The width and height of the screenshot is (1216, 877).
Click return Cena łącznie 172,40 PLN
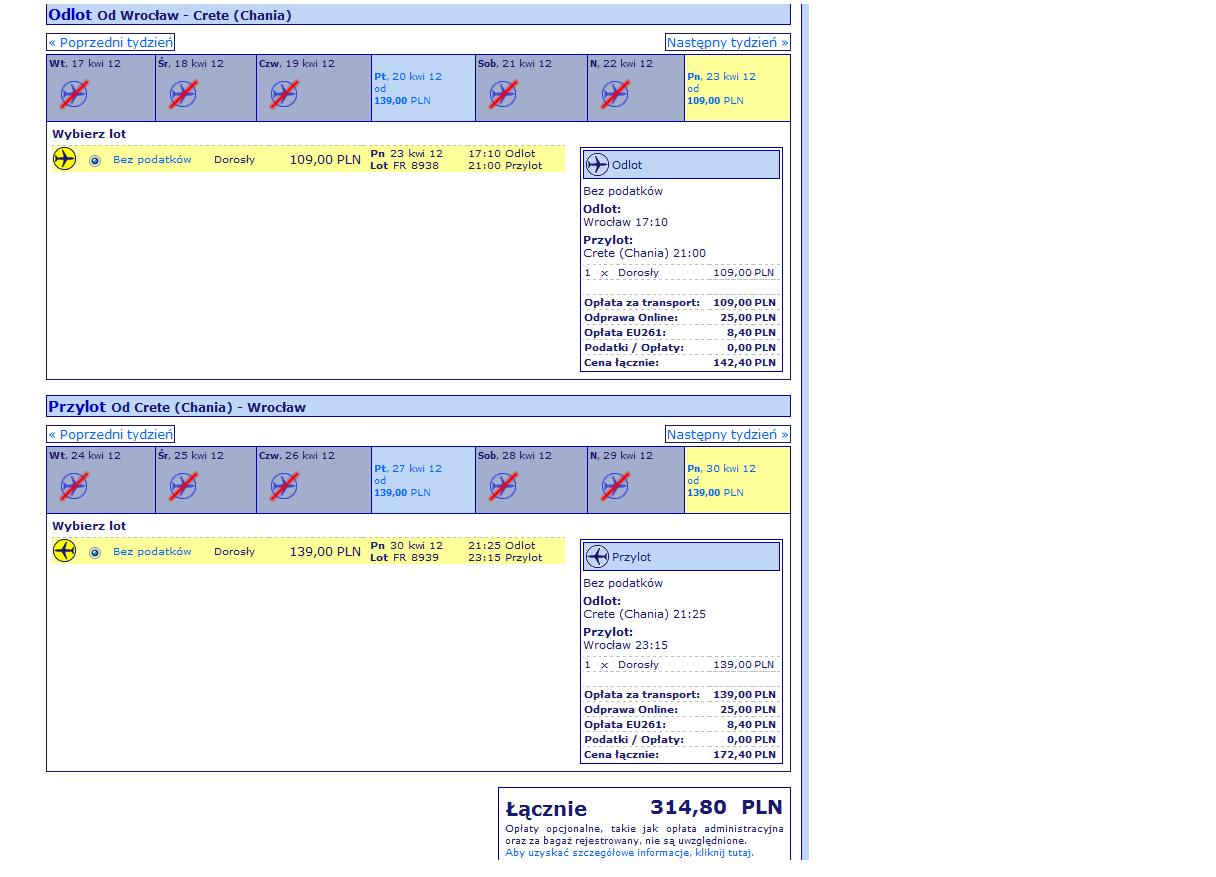tap(680, 755)
